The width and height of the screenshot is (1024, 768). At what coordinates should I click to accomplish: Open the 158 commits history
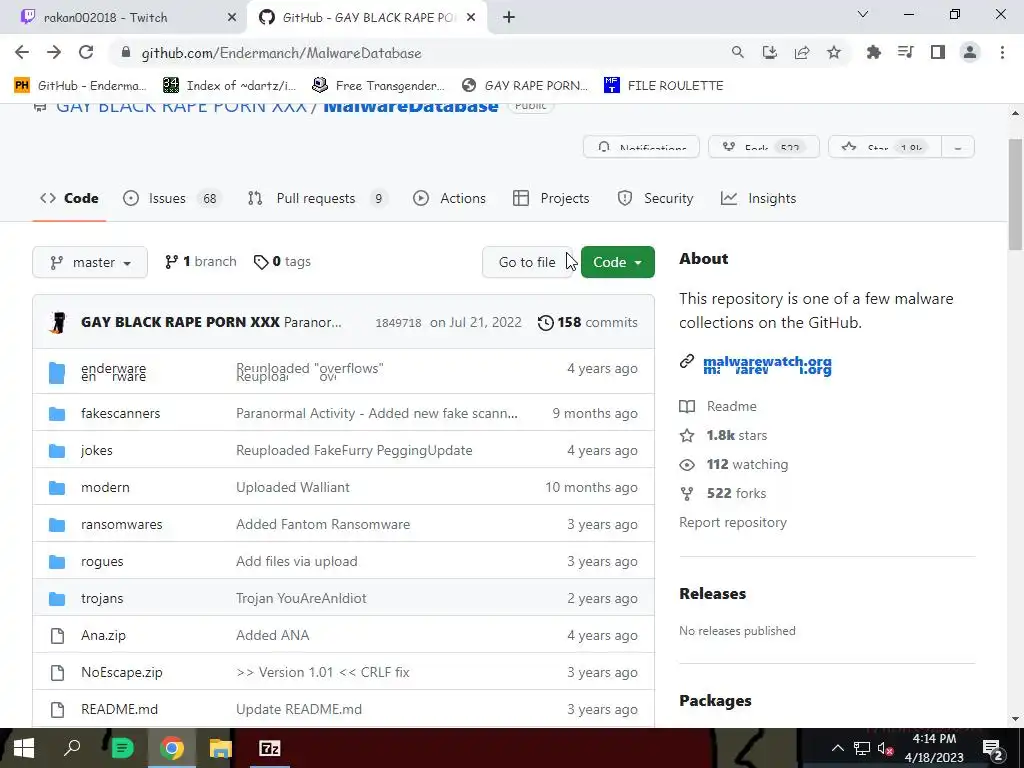coord(587,323)
